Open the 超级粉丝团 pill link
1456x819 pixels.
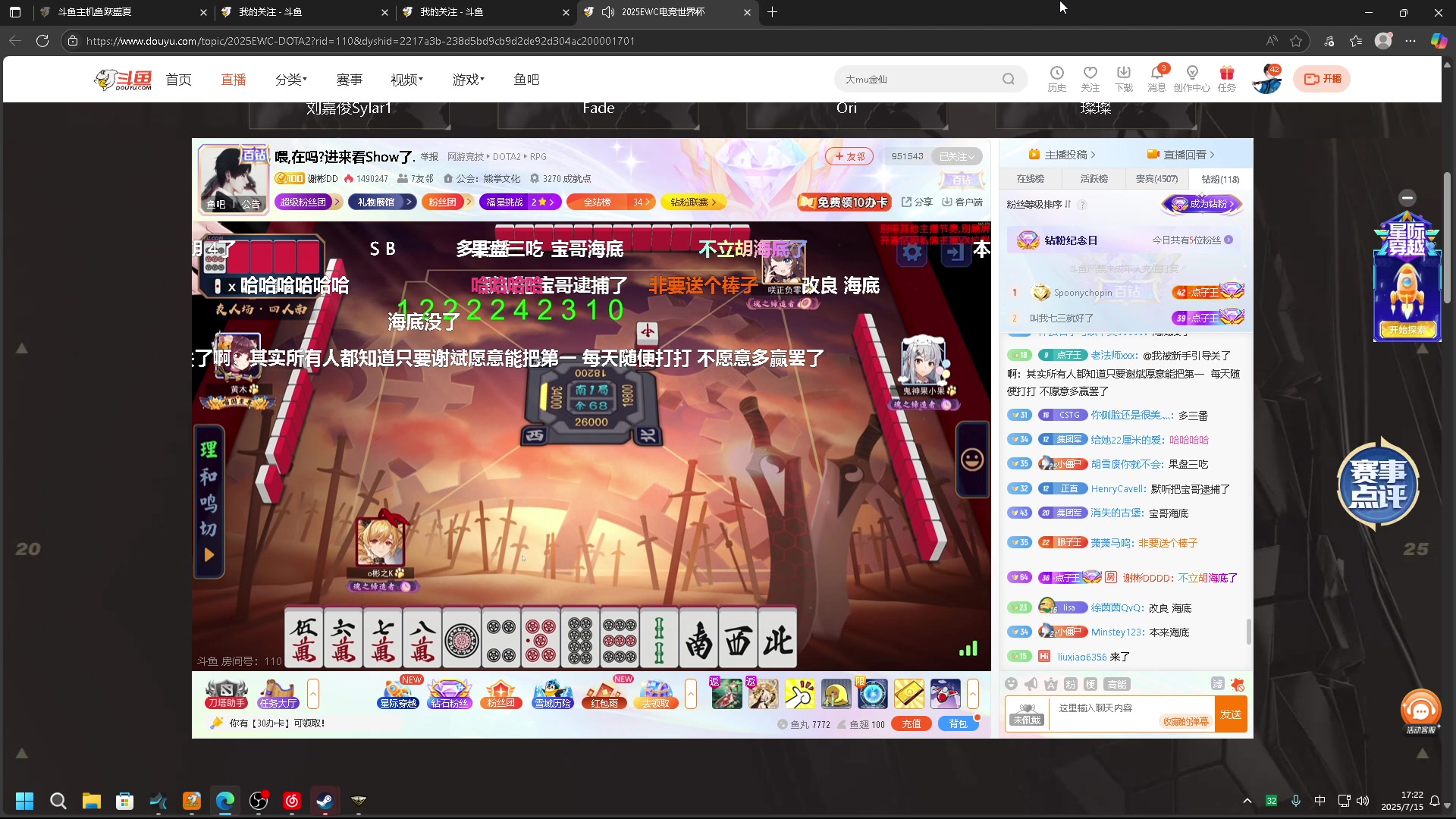[307, 202]
